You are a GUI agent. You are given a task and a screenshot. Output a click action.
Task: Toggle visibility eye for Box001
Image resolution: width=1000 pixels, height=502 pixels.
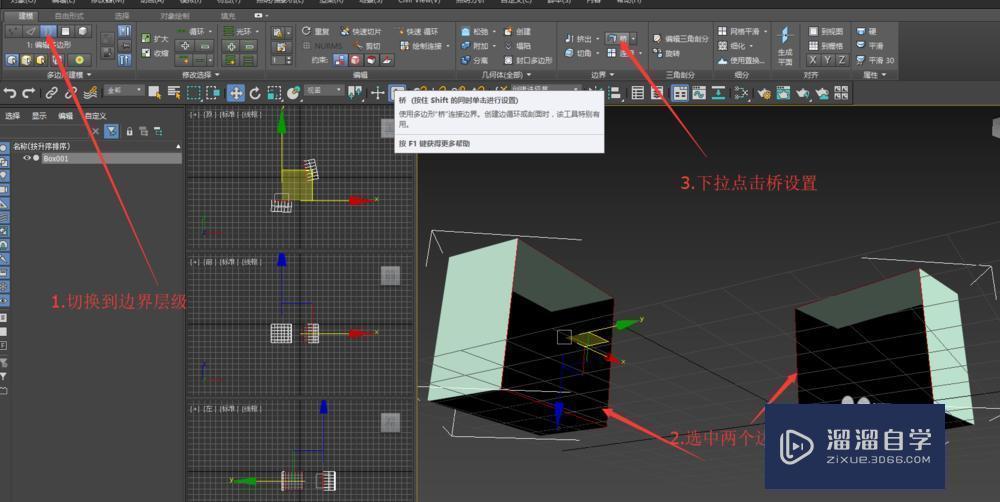pos(27,158)
